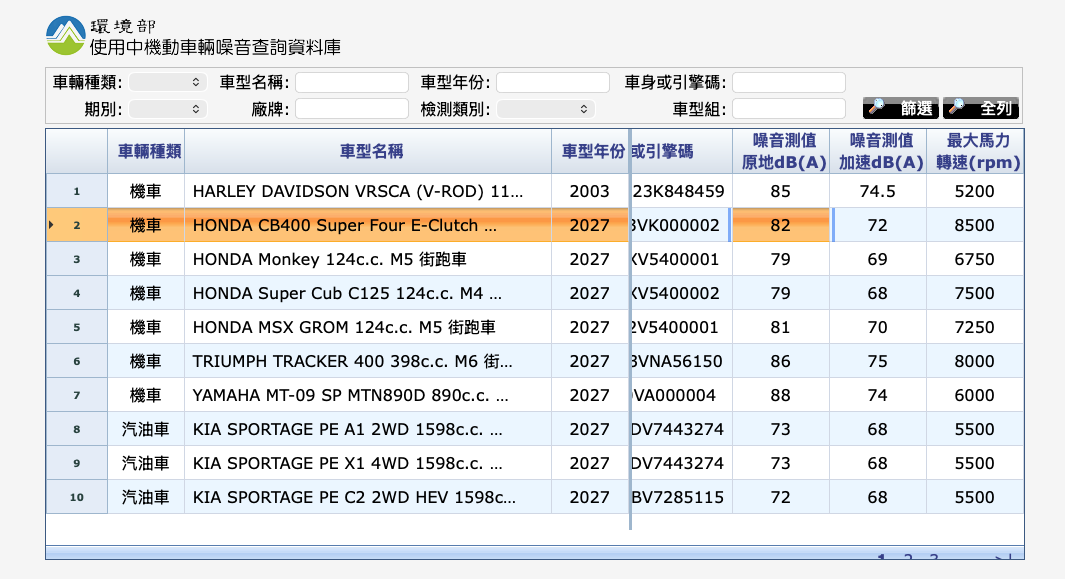
Task: Open the 檢測類別 dropdown
Action: coord(545,109)
